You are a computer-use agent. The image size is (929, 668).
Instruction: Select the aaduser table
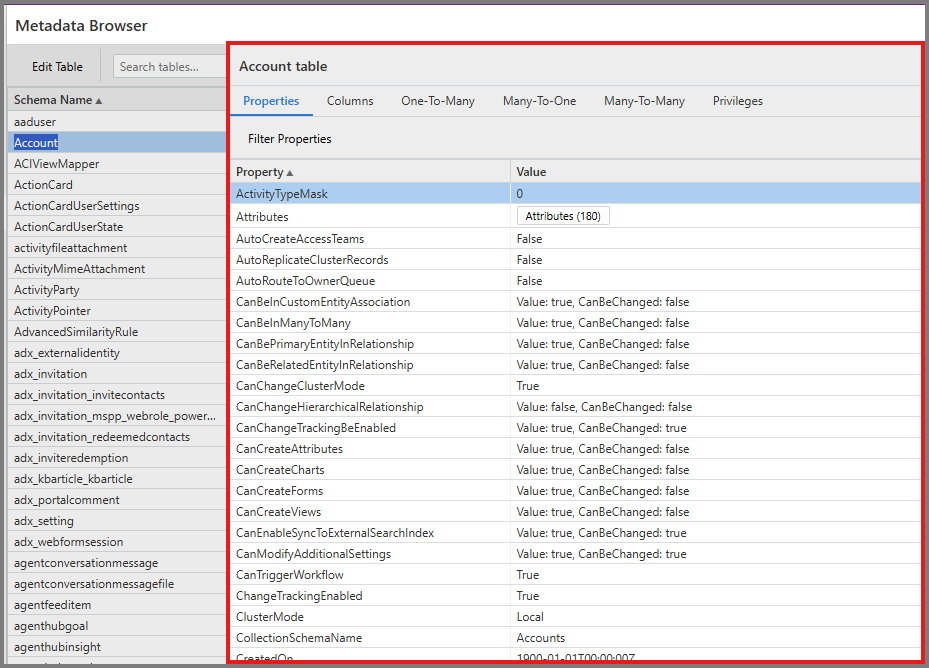coord(34,121)
